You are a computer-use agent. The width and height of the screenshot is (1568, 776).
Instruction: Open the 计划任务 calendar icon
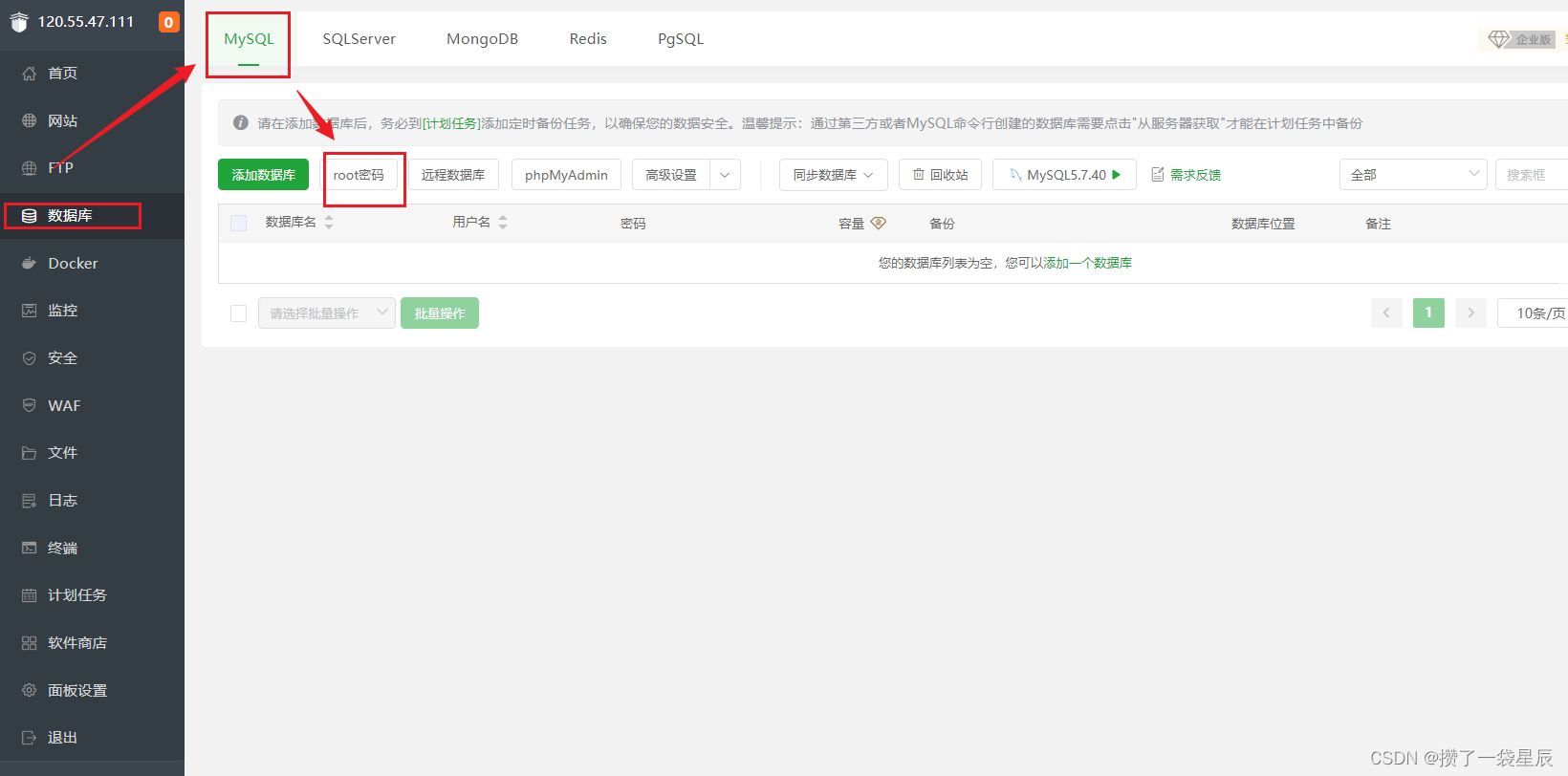point(29,595)
